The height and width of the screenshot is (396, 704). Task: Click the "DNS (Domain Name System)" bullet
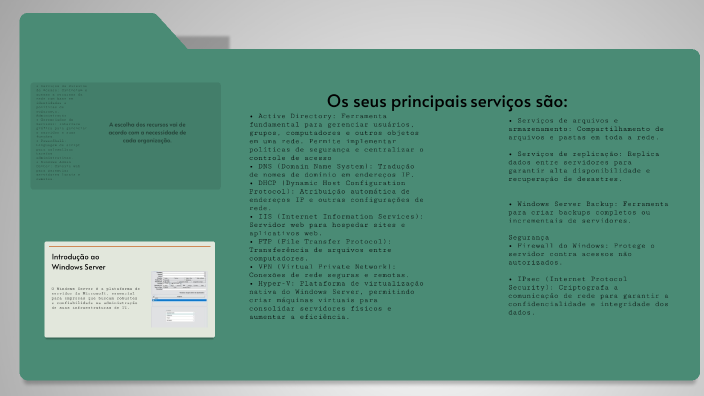pos(332,171)
